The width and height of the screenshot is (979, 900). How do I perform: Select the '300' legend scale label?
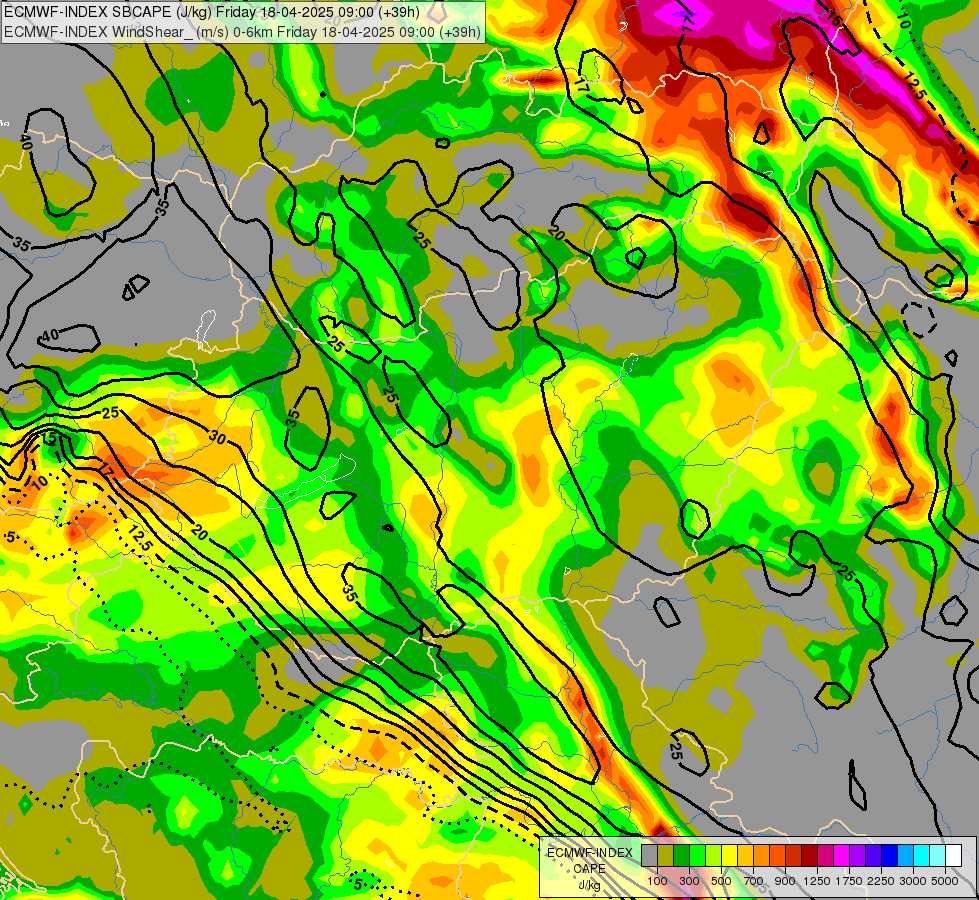[x=689, y=881]
